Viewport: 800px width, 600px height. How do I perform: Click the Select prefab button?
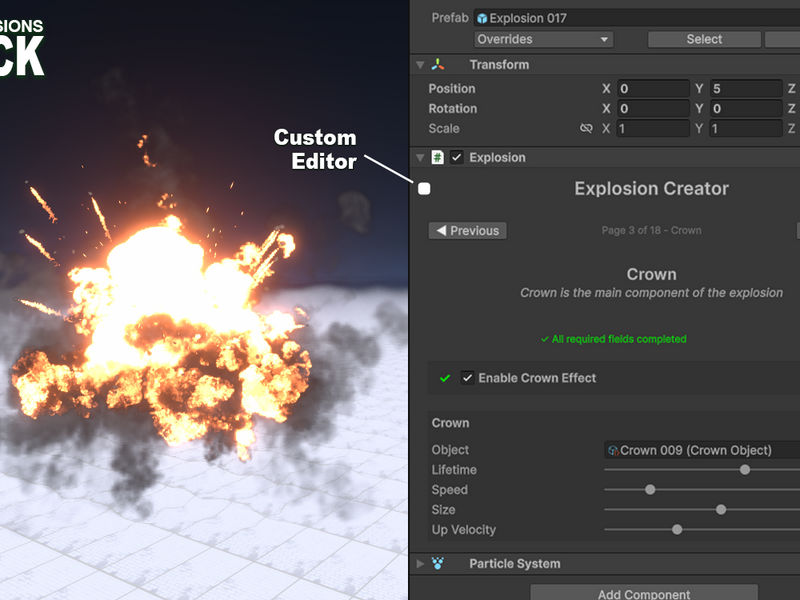click(704, 39)
